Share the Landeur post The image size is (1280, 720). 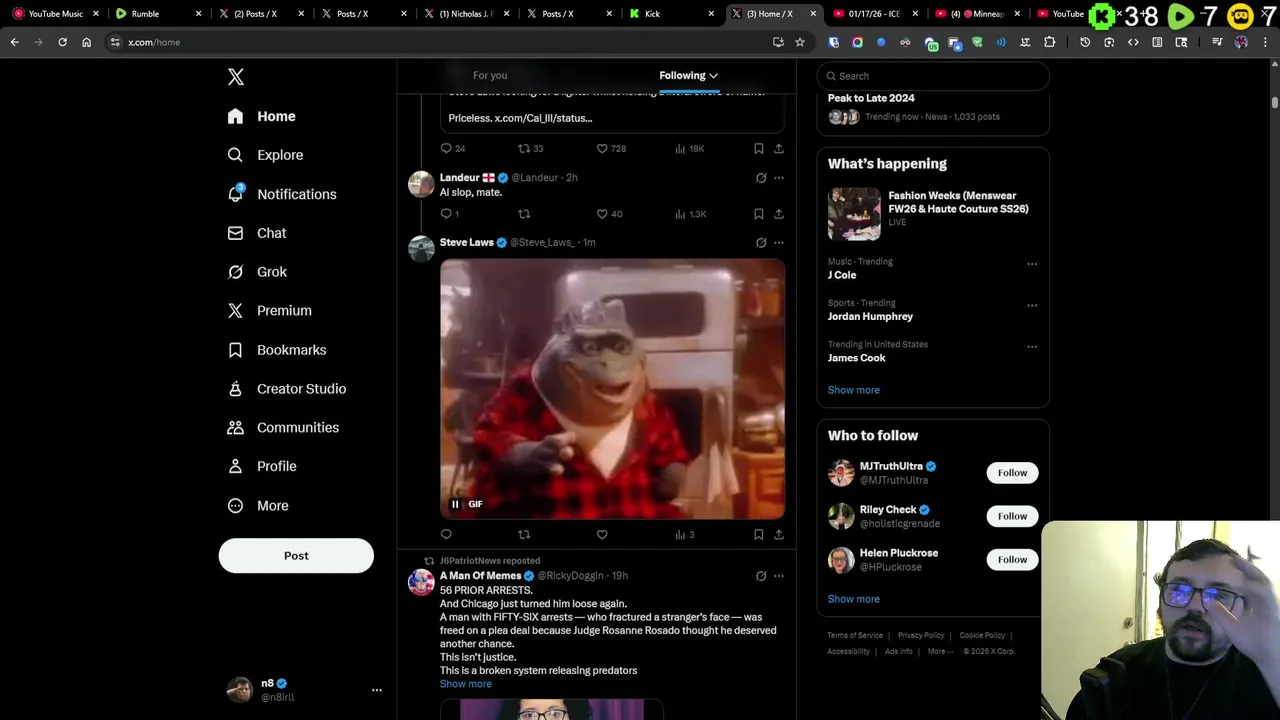click(779, 214)
